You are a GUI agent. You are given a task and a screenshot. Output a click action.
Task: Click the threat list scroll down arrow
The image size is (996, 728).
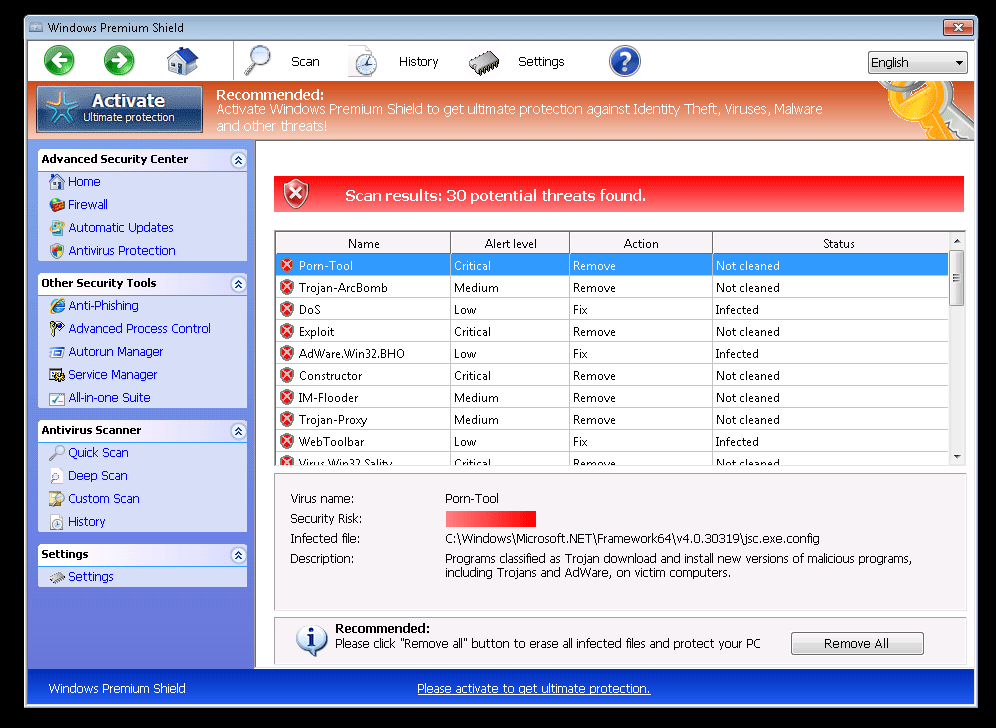click(956, 456)
